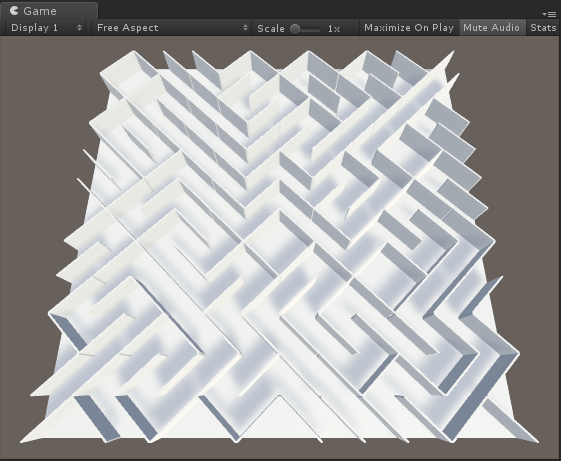
Task: Click the Game tab Pac-Man icon
Action: point(14,11)
